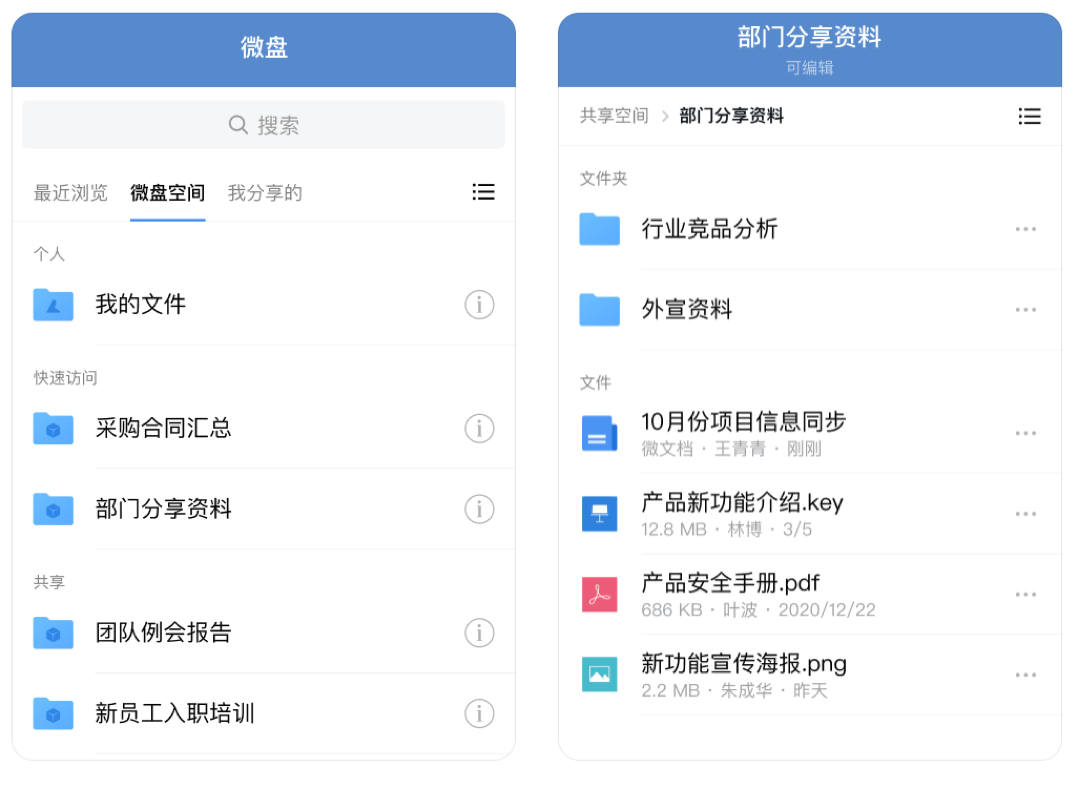Open more options for 外宣资料 folder

coord(1025,310)
